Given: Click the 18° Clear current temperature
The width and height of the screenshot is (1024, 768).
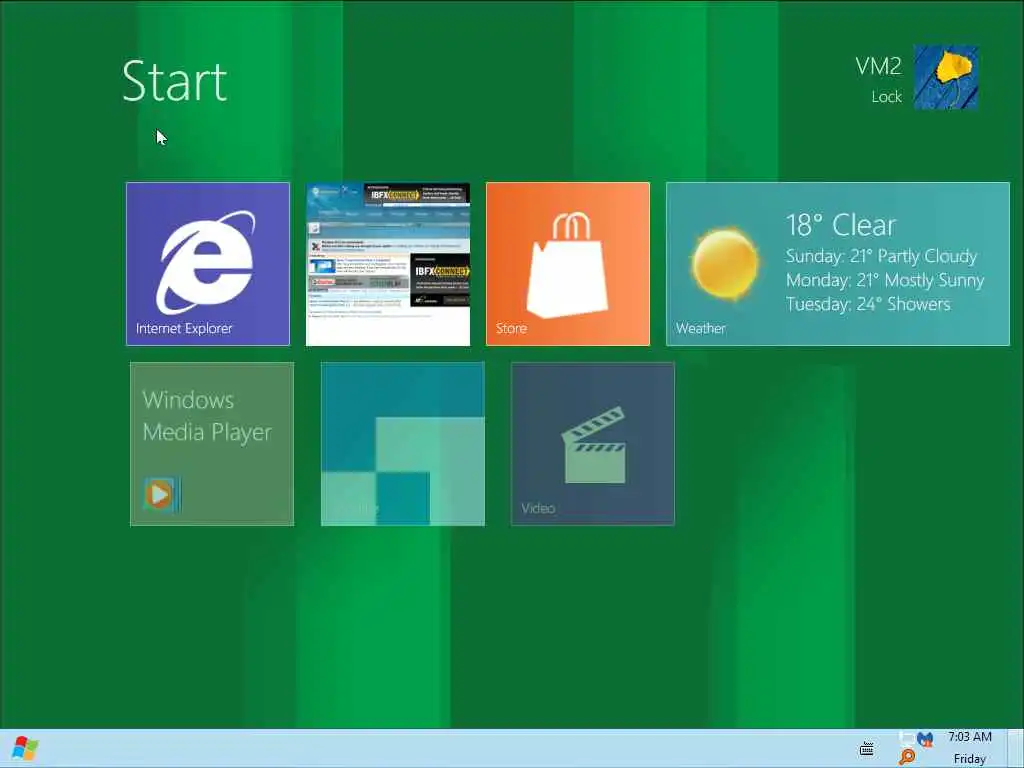Looking at the screenshot, I should point(841,225).
